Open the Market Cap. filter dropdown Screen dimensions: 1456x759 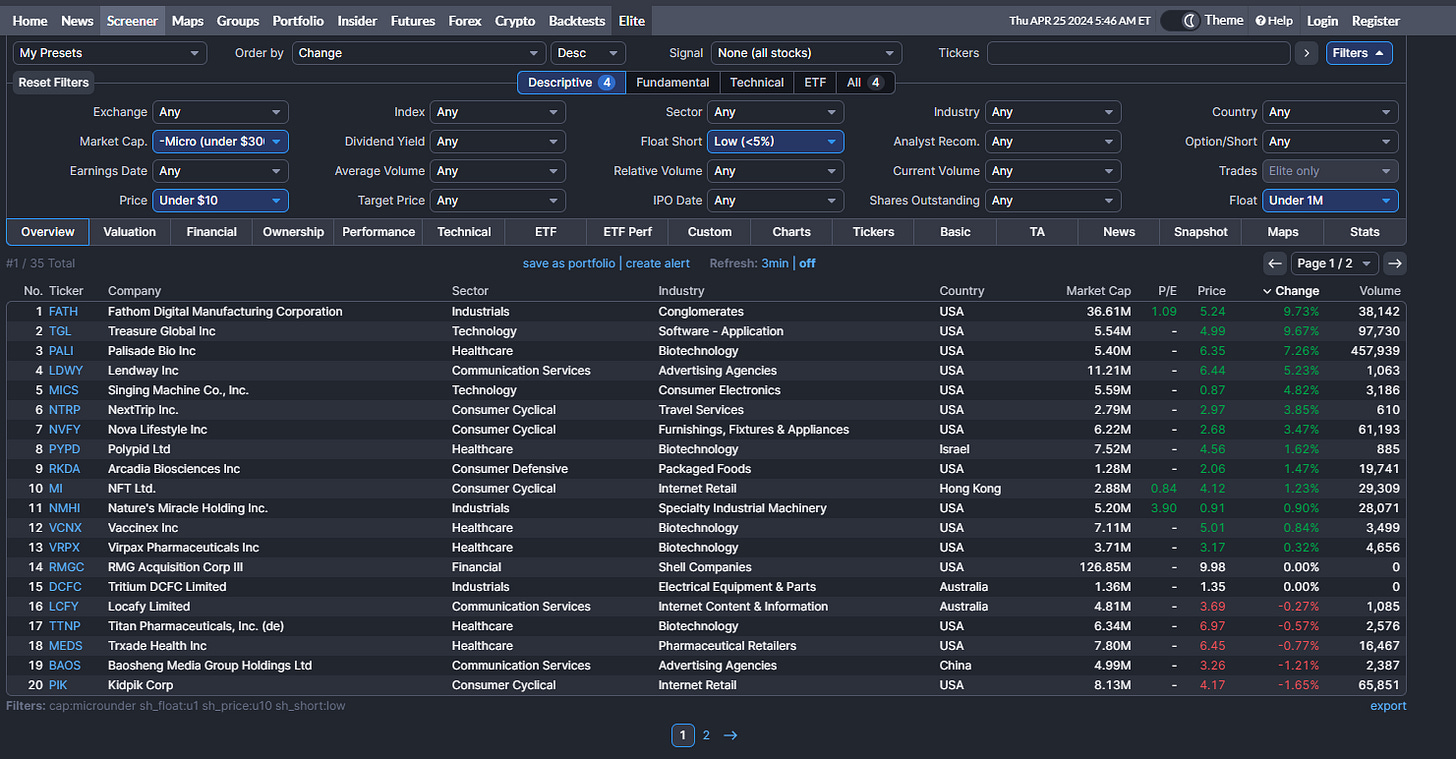click(x=221, y=142)
